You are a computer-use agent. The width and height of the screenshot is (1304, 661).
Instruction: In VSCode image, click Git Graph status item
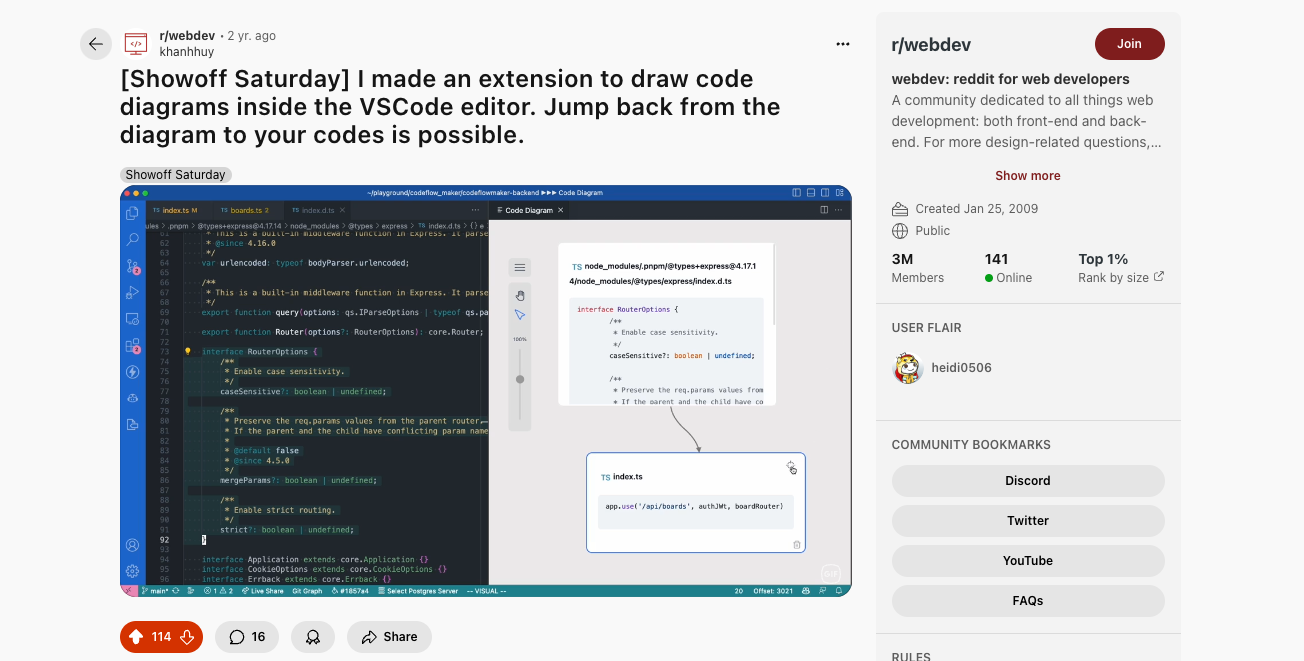[x=307, y=591]
